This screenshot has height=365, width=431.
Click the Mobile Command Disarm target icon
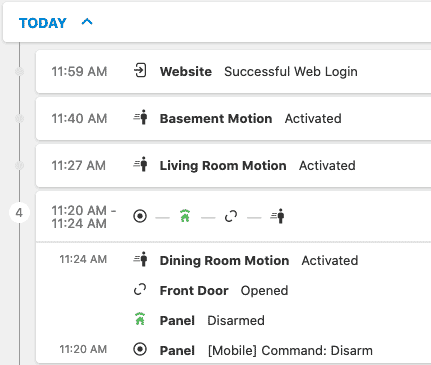[x=140, y=350]
